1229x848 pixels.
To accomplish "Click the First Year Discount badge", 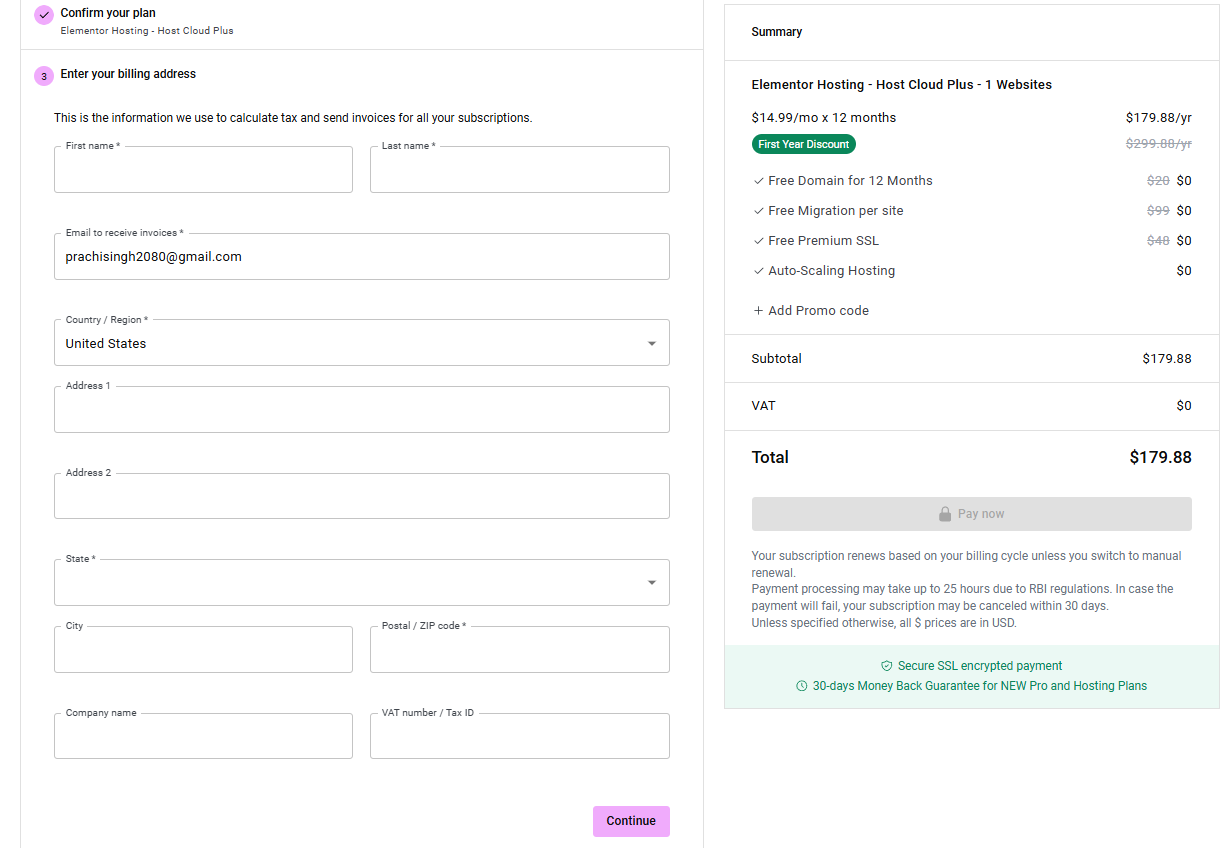I will (x=803, y=144).
